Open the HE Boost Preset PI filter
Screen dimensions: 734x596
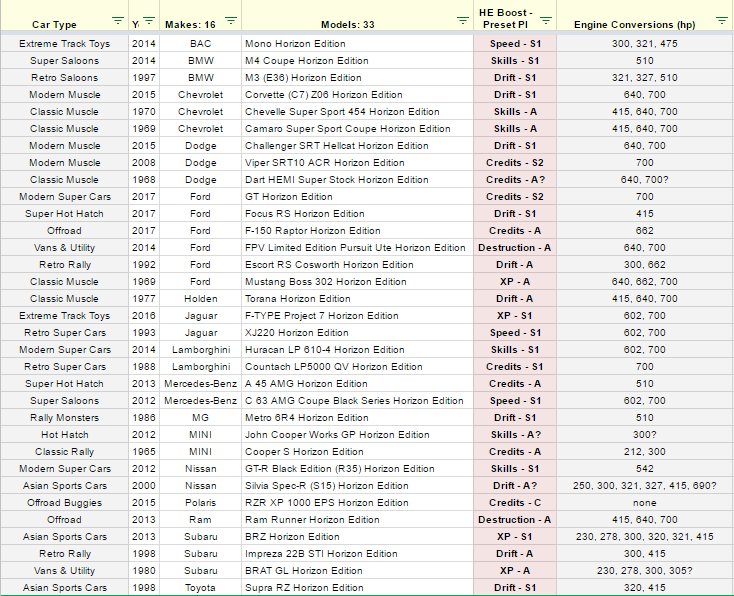tap(546, 21)
